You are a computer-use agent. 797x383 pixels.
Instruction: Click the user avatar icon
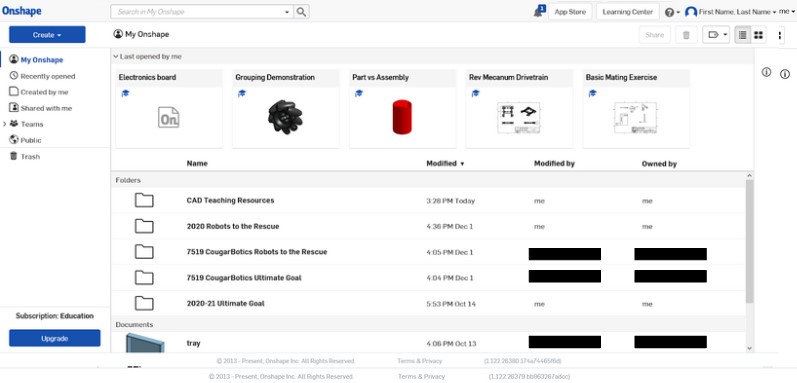pyautogui.click(x=691, y=12)
